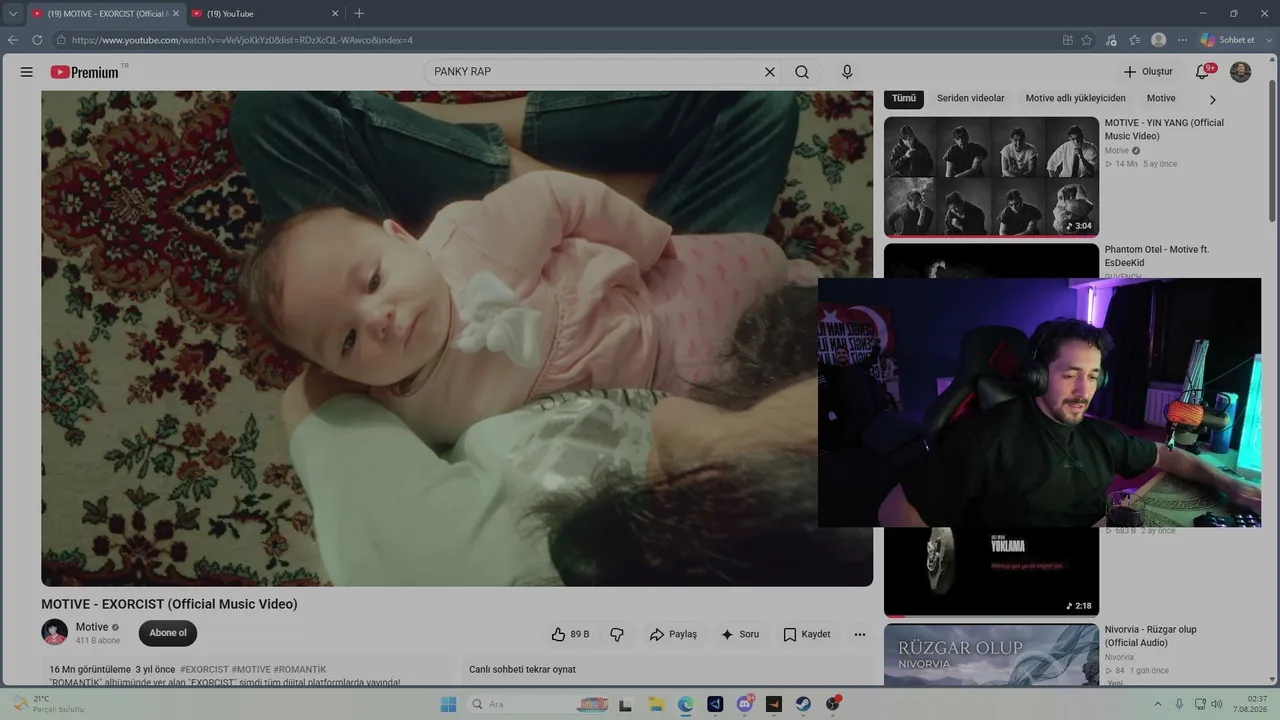
Task: Dislike the video with thumbs down
Action: click(x=617, y=634)
